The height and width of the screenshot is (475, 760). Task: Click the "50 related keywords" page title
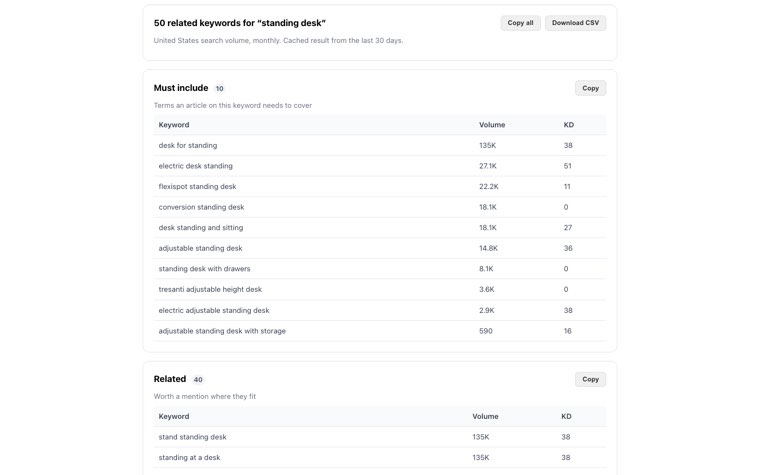click(x=239, y=23)
